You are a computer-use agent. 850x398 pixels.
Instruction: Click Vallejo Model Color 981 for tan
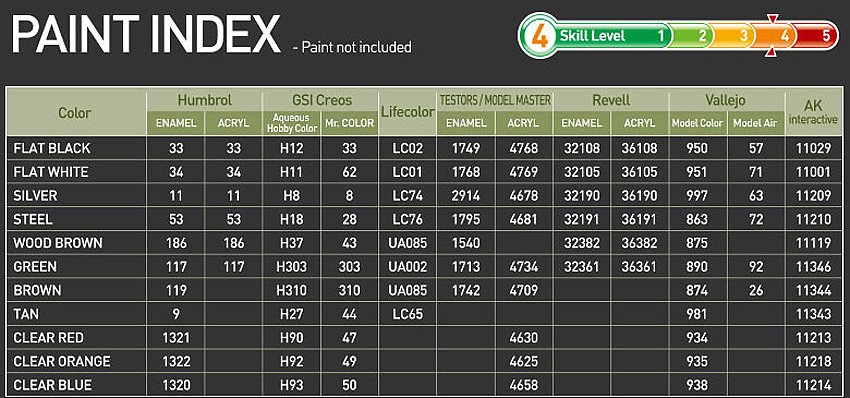(x=697, y=314)
